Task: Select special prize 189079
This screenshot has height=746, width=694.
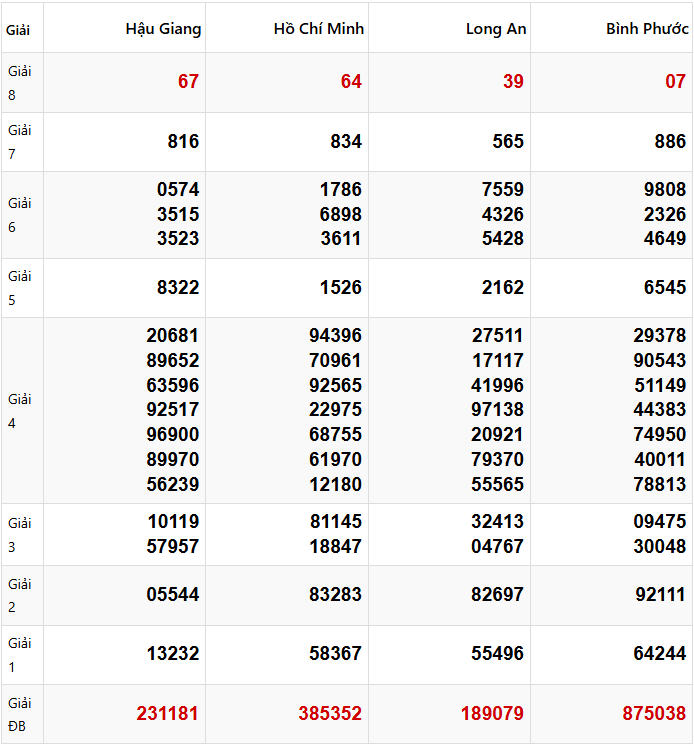Action: click(492, 713)
